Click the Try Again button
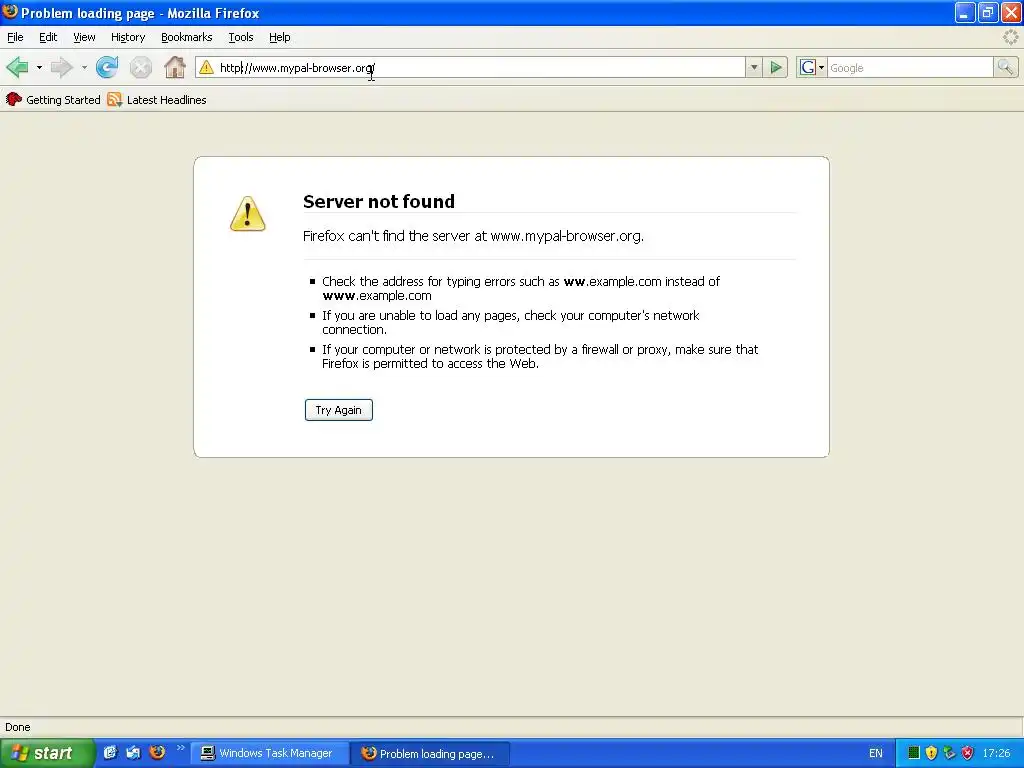 (x=338, y=410)
